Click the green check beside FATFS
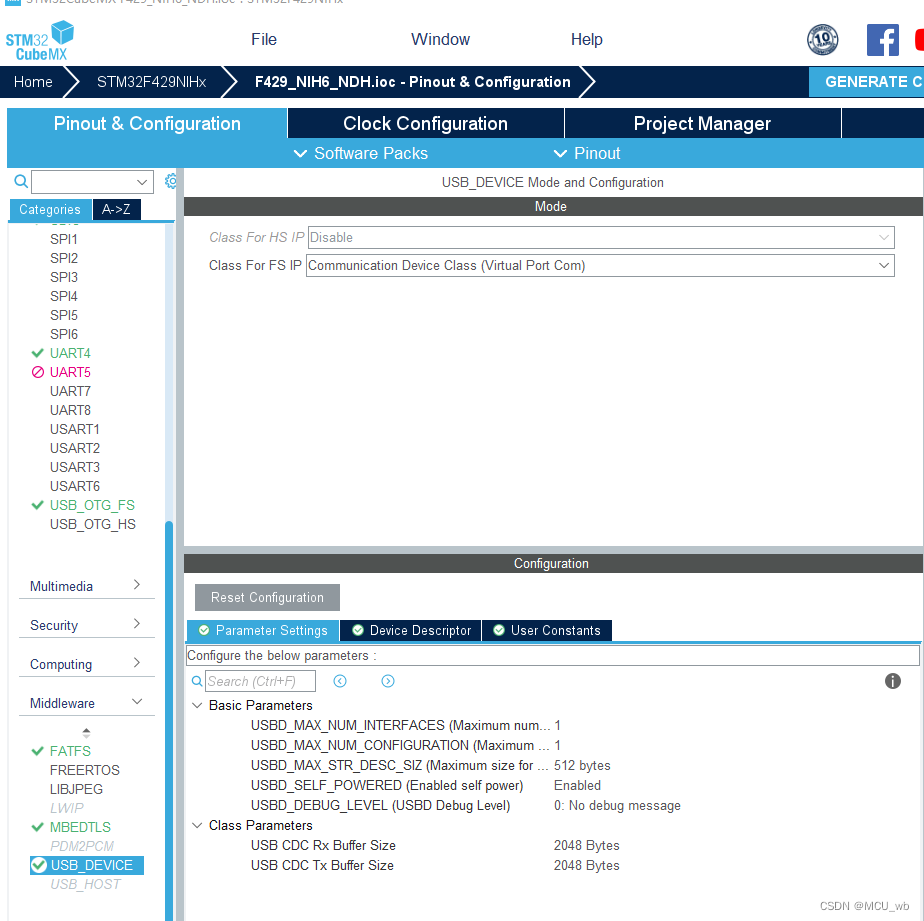Viewport: 924px width, 921px height. 38,751
